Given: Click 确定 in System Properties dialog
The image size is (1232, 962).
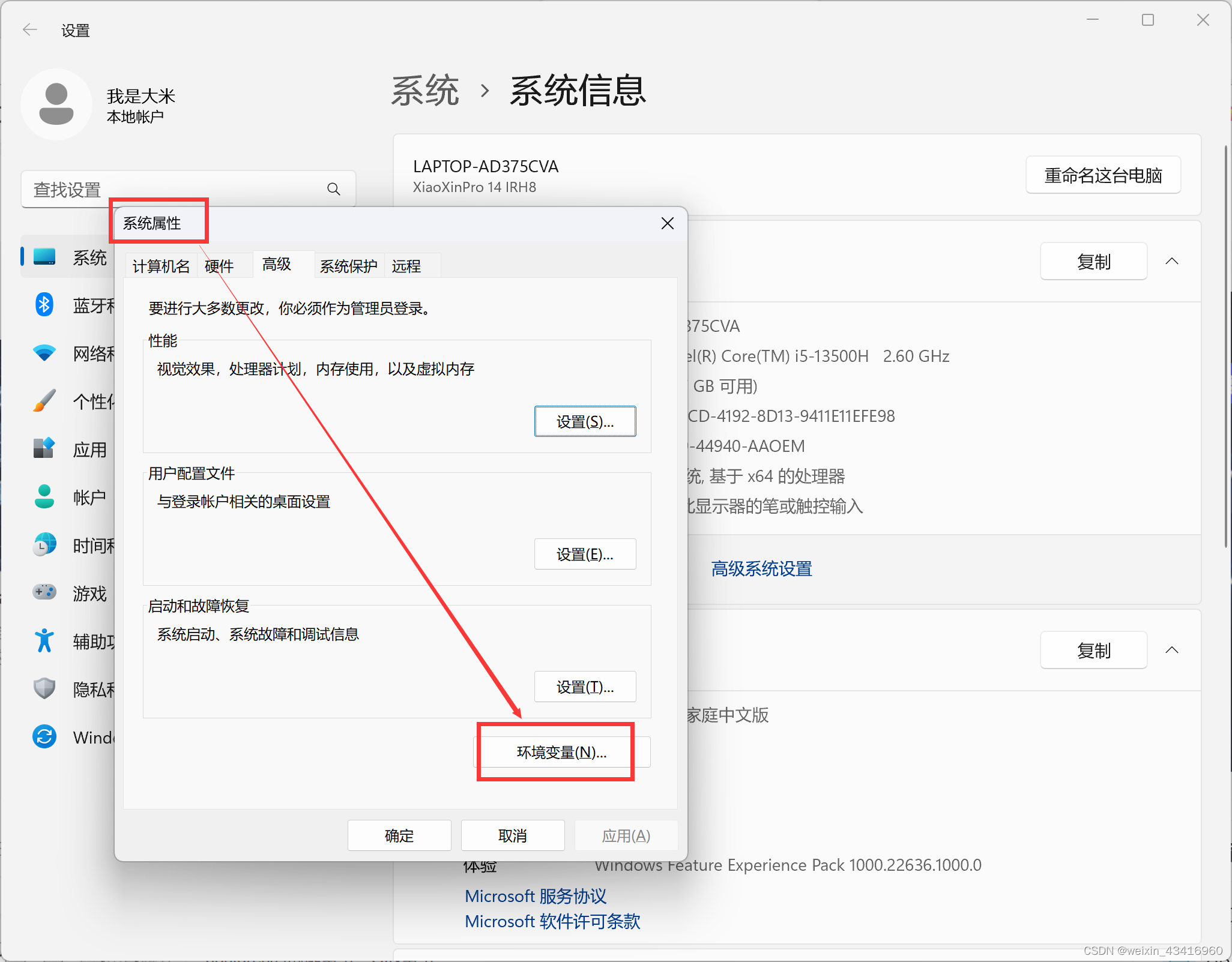Looking at the screenshot, I should pyautogui.click(x=399, y=835).
